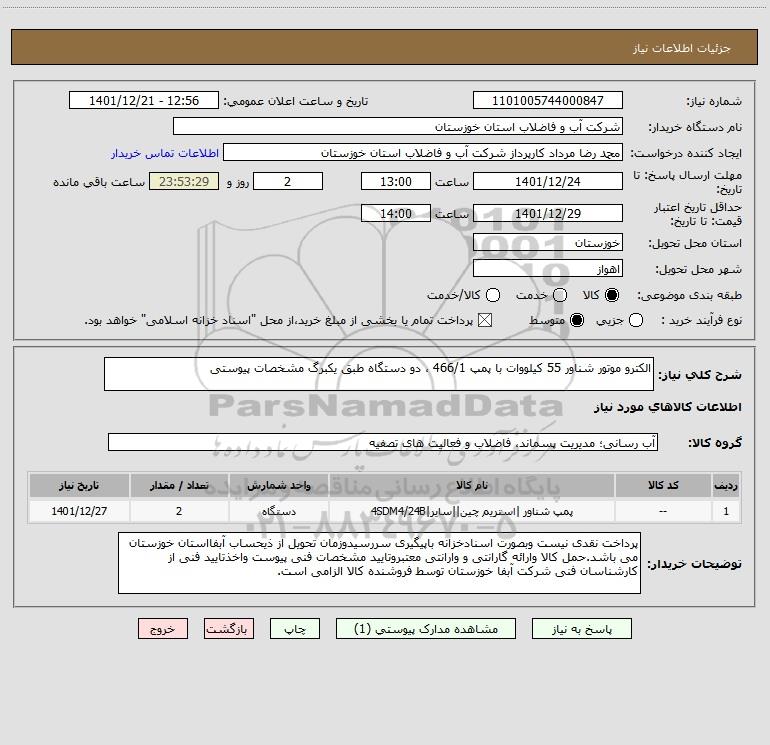Screen dimensions: 770x745
Task: Click the نام کالا column header
Action: click(x=471, y=485)
